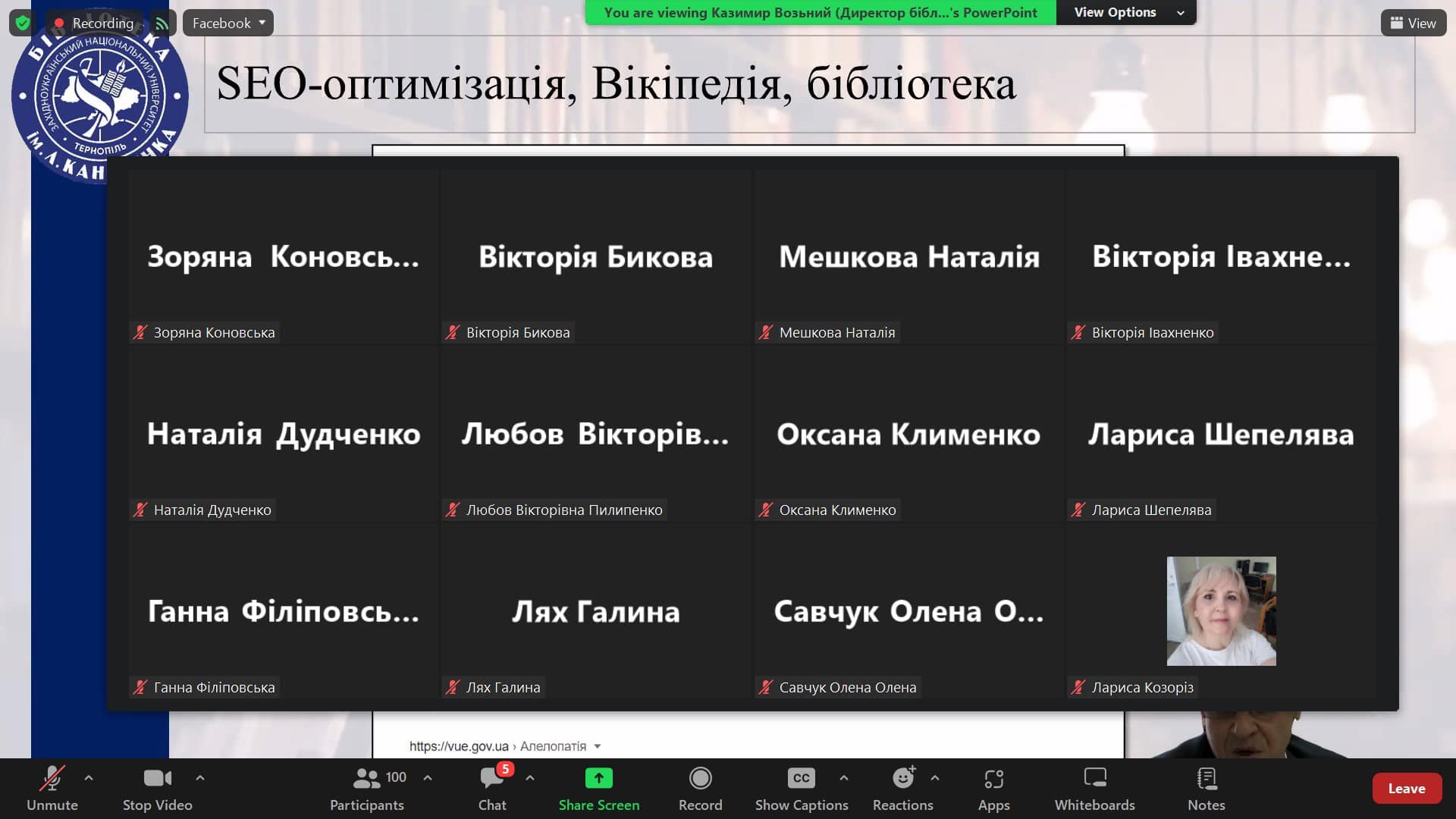Expand the arrow beside Show Captions
This screenshot has width=1456, height=819.
click(844, 777)
